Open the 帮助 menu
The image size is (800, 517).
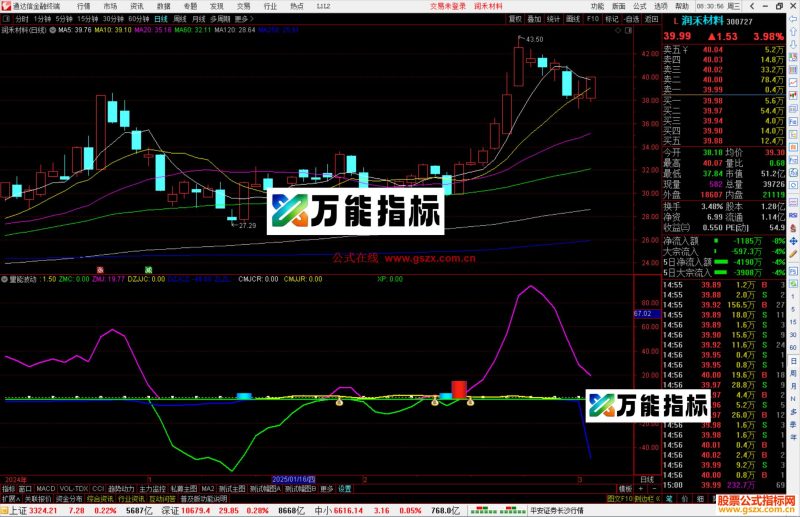pos(682,6)
